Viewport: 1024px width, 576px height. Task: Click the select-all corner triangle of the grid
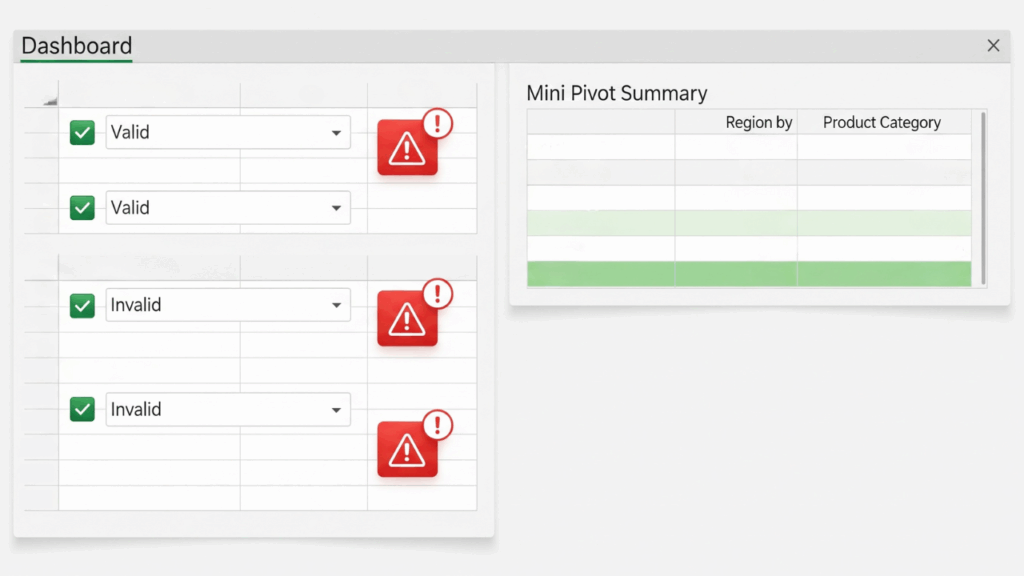click(50, 100)
